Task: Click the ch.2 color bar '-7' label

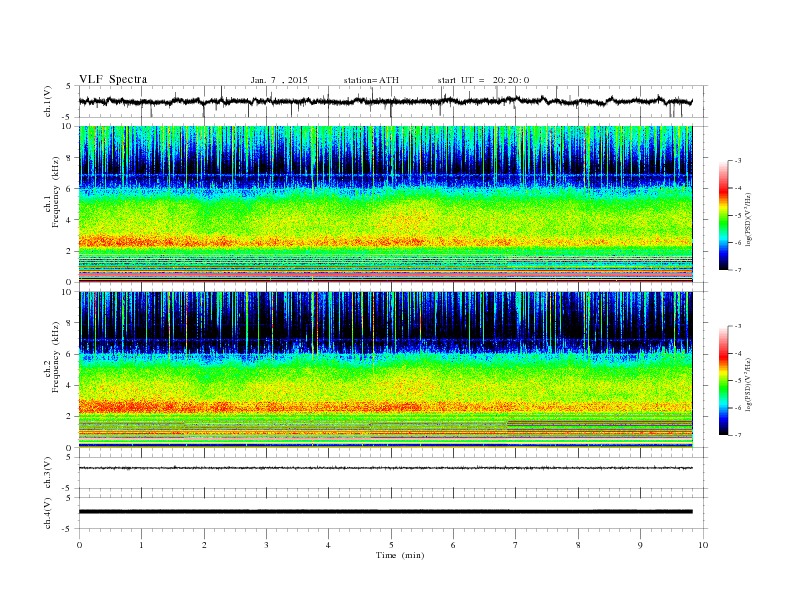Action: point(737,435)
